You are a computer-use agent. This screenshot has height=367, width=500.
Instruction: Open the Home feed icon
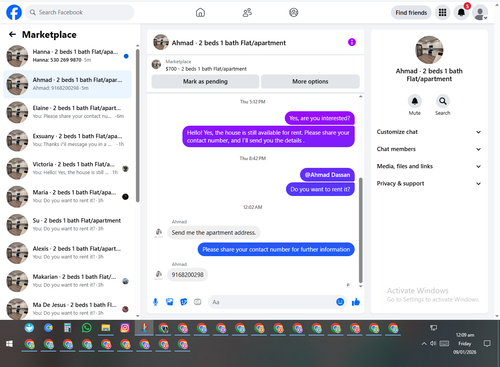(x=200, y=13)
